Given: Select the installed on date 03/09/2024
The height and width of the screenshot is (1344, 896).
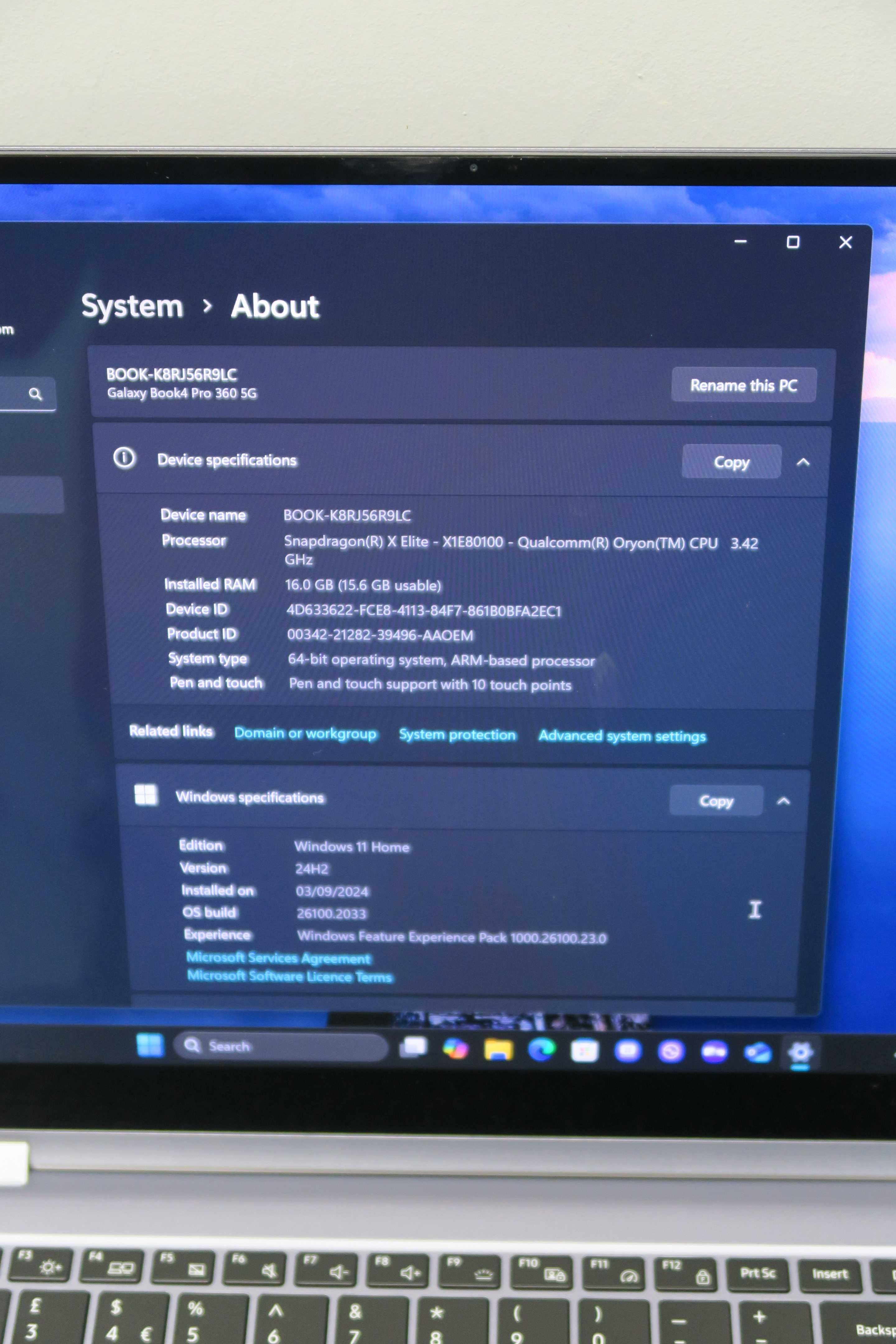Looking at the screenshot, I should click(332, 891).
